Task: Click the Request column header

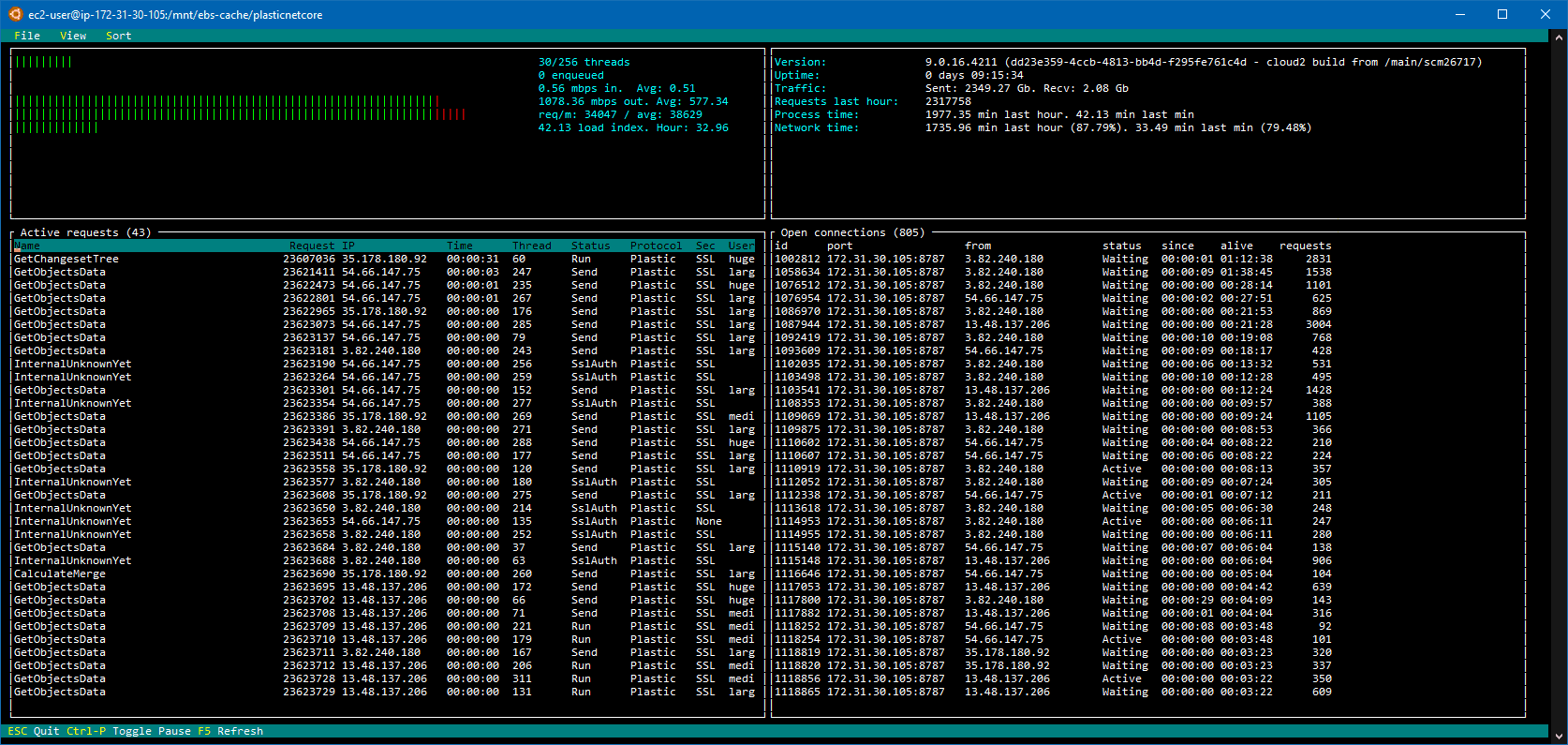Action: tap(312, 246)
